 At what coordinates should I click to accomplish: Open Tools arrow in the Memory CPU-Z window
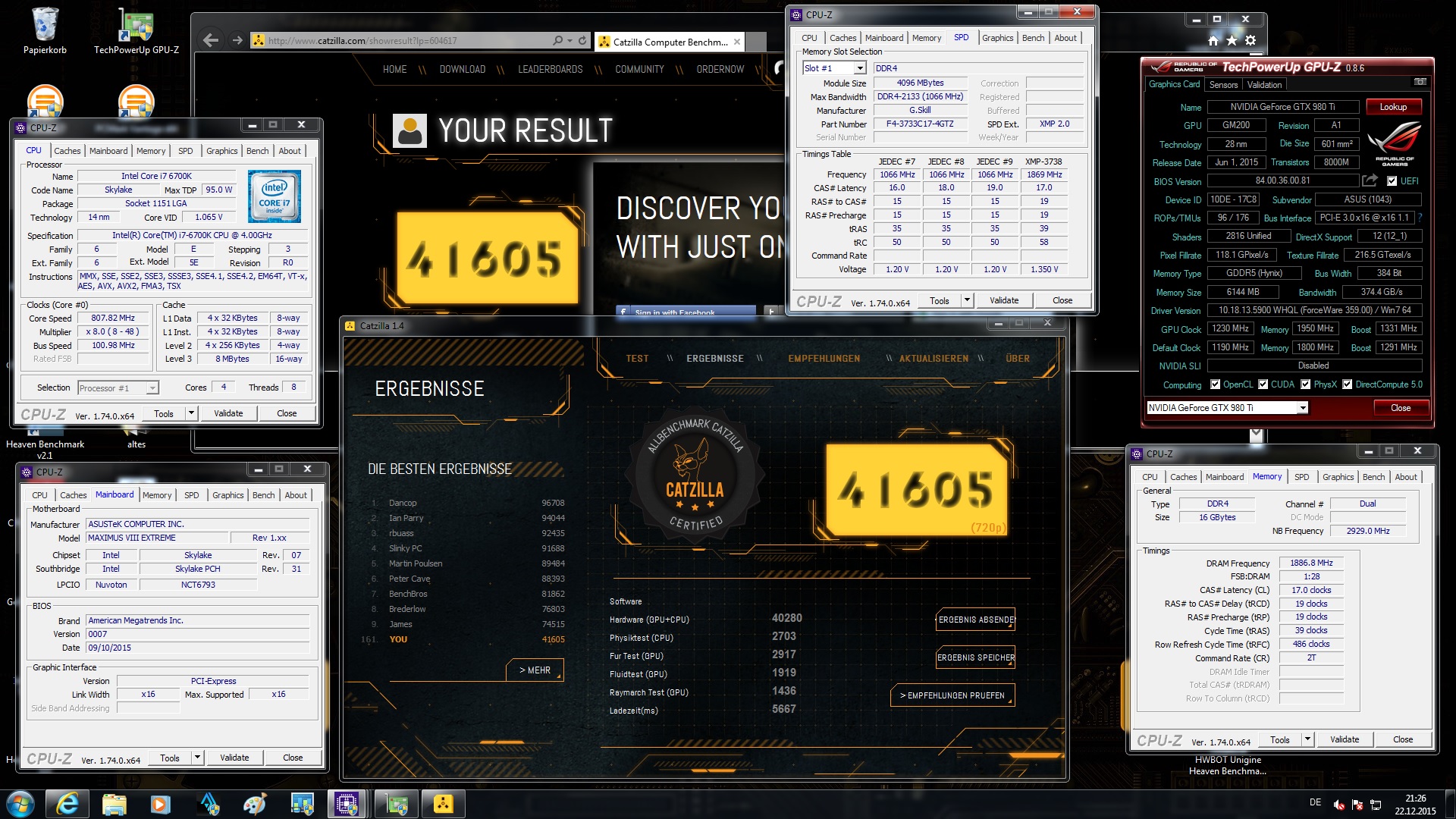[x=1307, y=739]
